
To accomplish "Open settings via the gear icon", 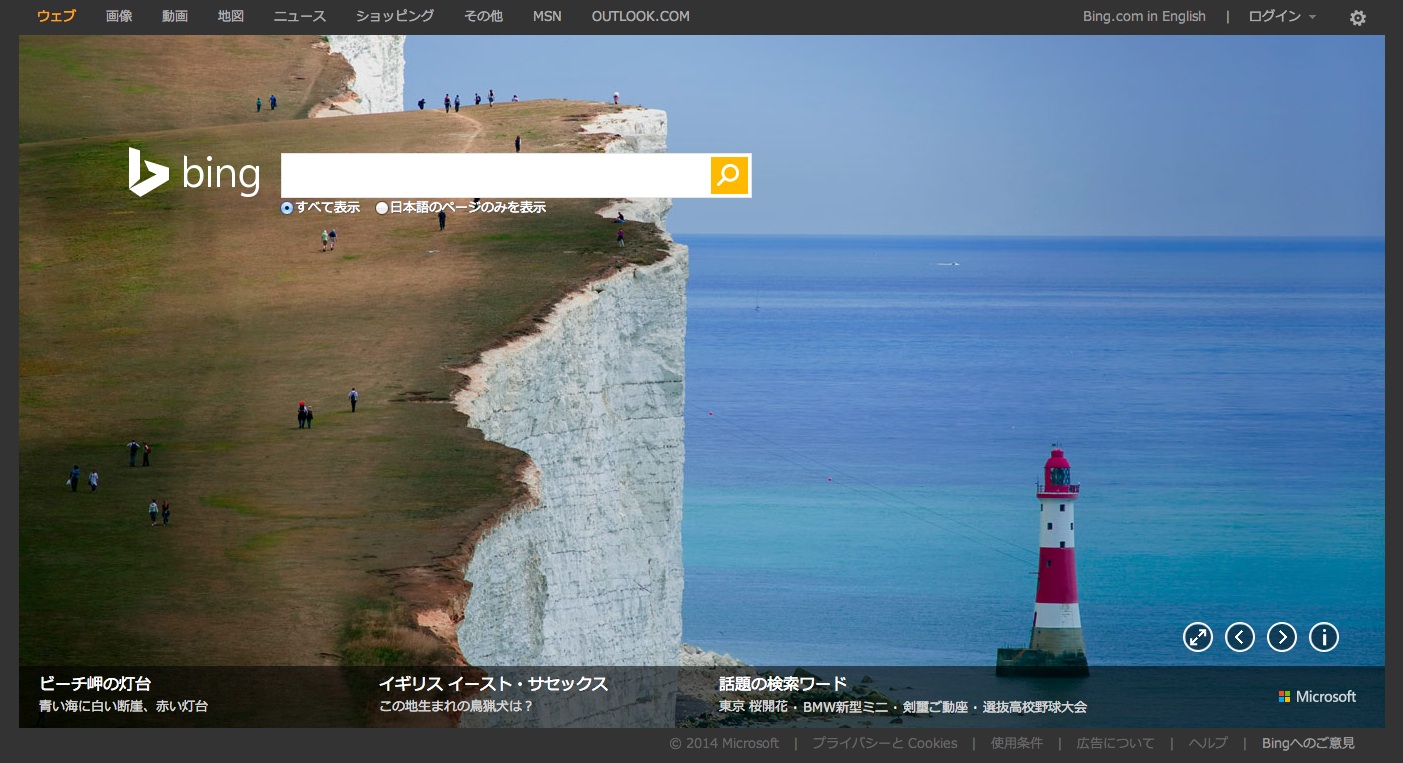I will point(1357,18).
